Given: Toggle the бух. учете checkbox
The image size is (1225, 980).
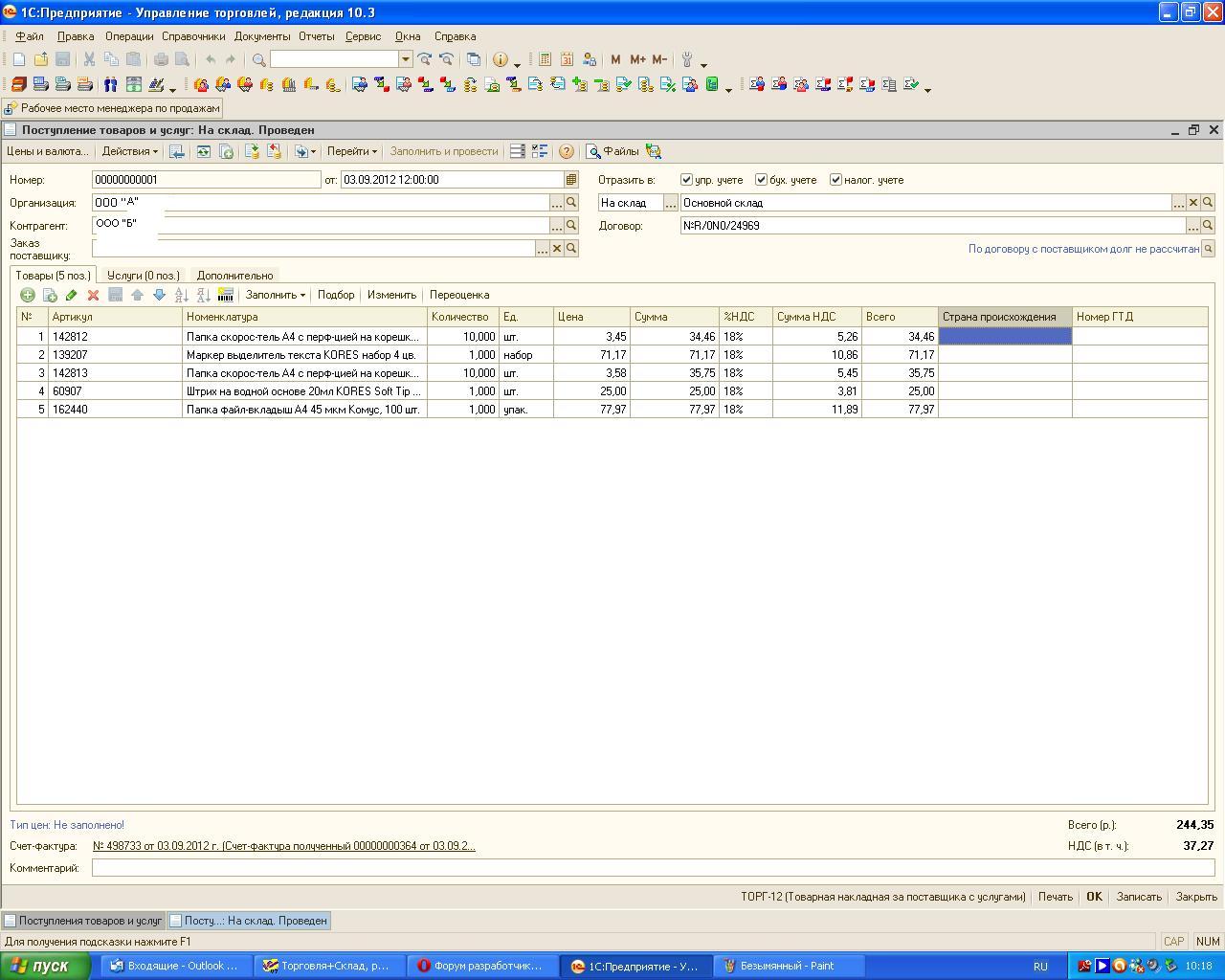Looking at the screenshot, I should [761, 180].
